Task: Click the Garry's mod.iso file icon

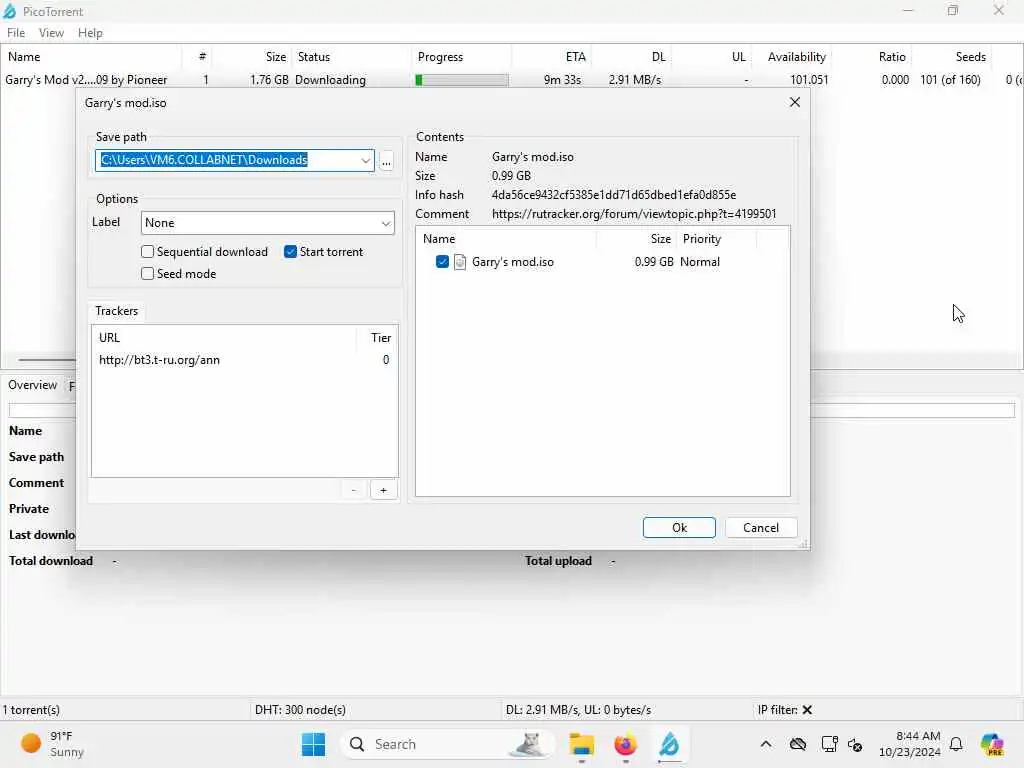Action: click(x=460, y=262)
